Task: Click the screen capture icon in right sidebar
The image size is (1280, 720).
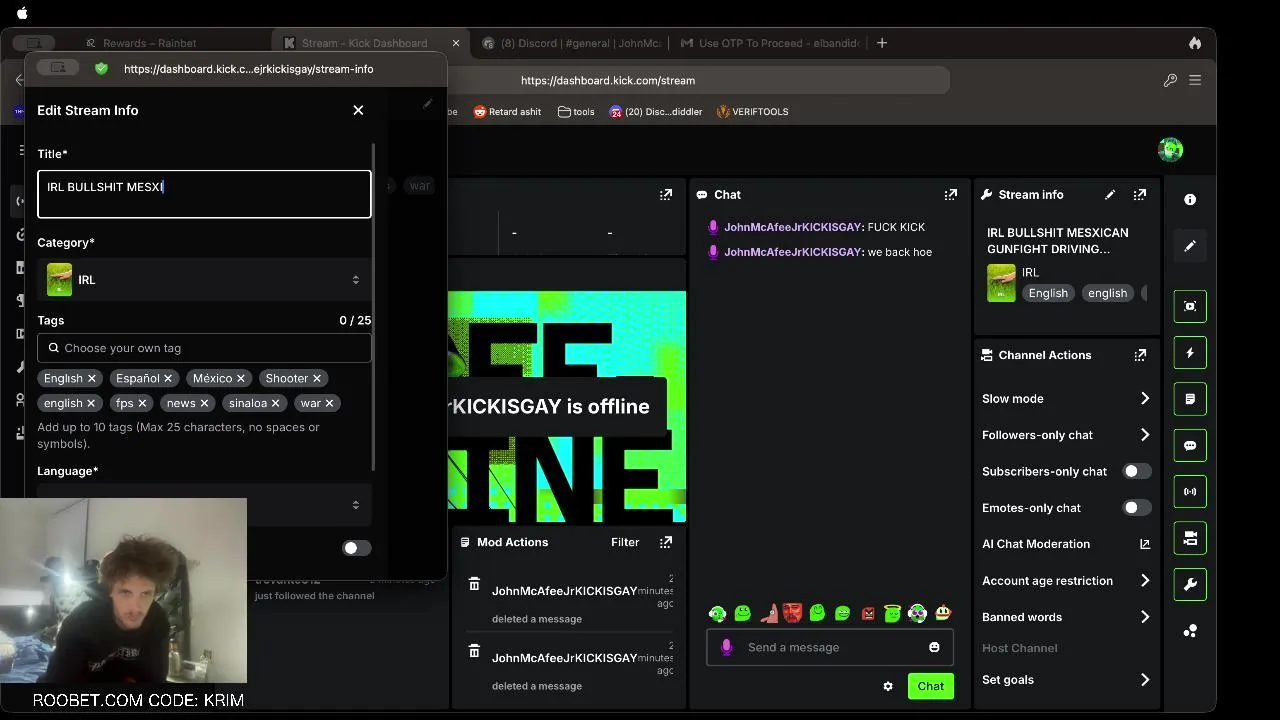Action: [x=1190, y=306]
